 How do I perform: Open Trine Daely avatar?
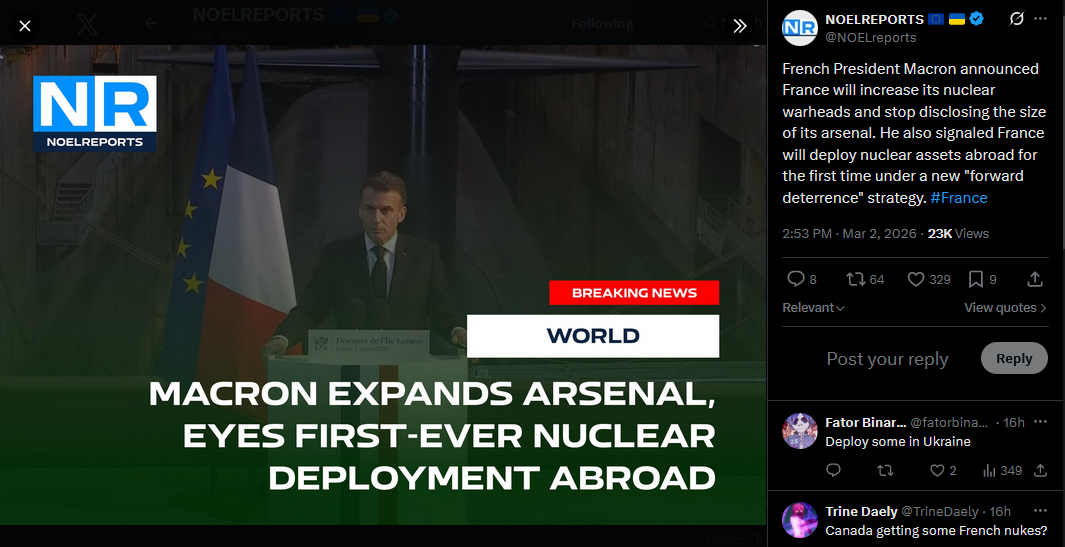click(799, 520)
